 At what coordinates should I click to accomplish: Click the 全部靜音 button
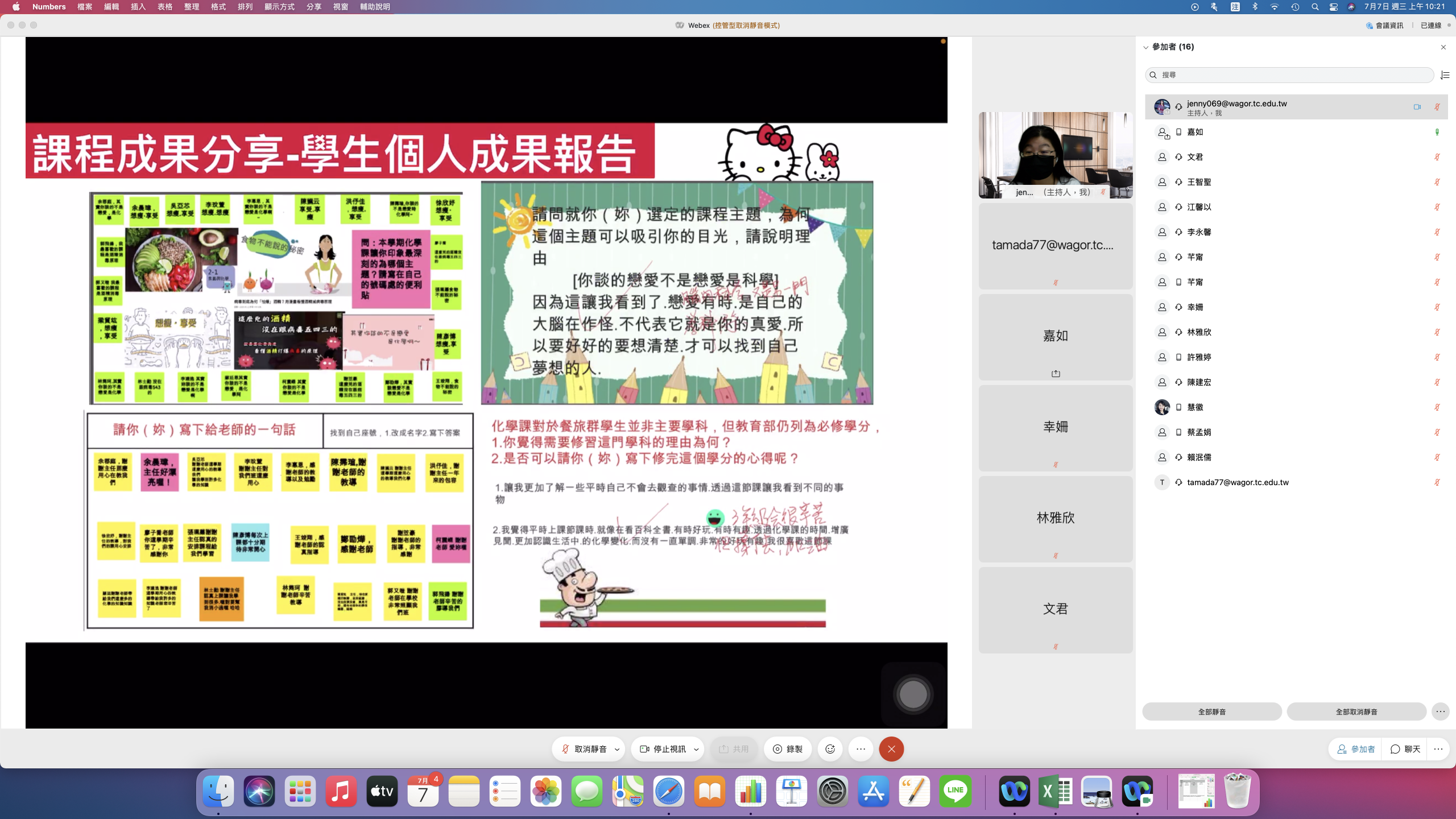[x=1211, y=712]
